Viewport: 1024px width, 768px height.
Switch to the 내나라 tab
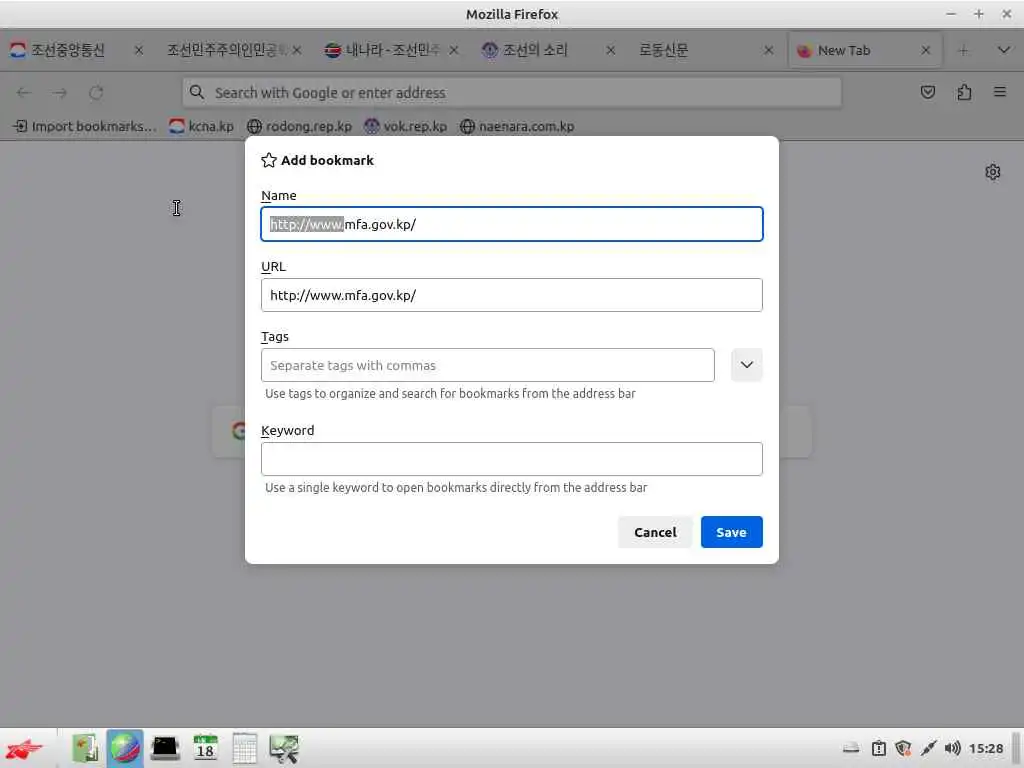pyautogui.click(x=392, y=50)
